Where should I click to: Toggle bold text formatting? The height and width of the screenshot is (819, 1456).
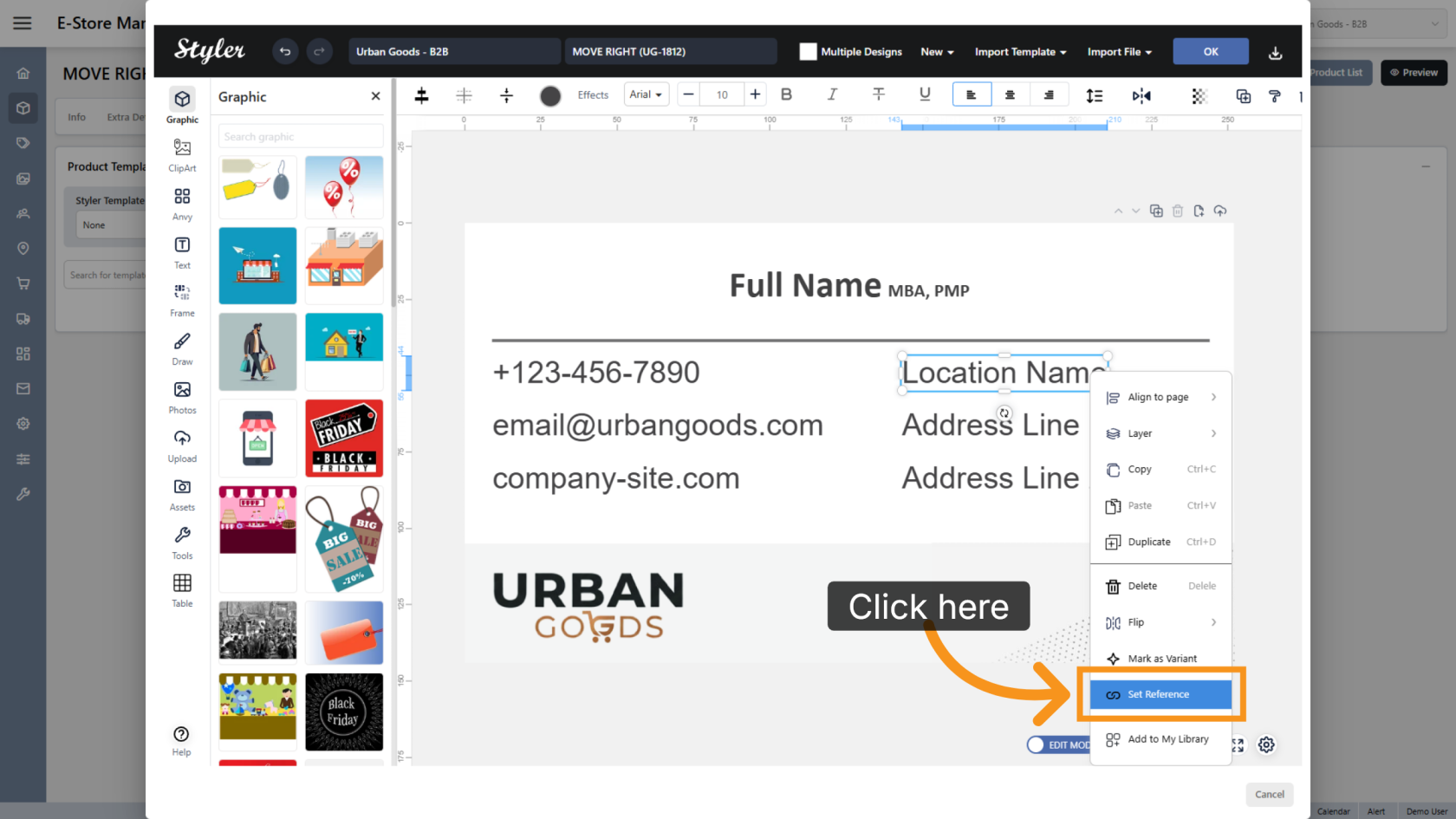786,94
